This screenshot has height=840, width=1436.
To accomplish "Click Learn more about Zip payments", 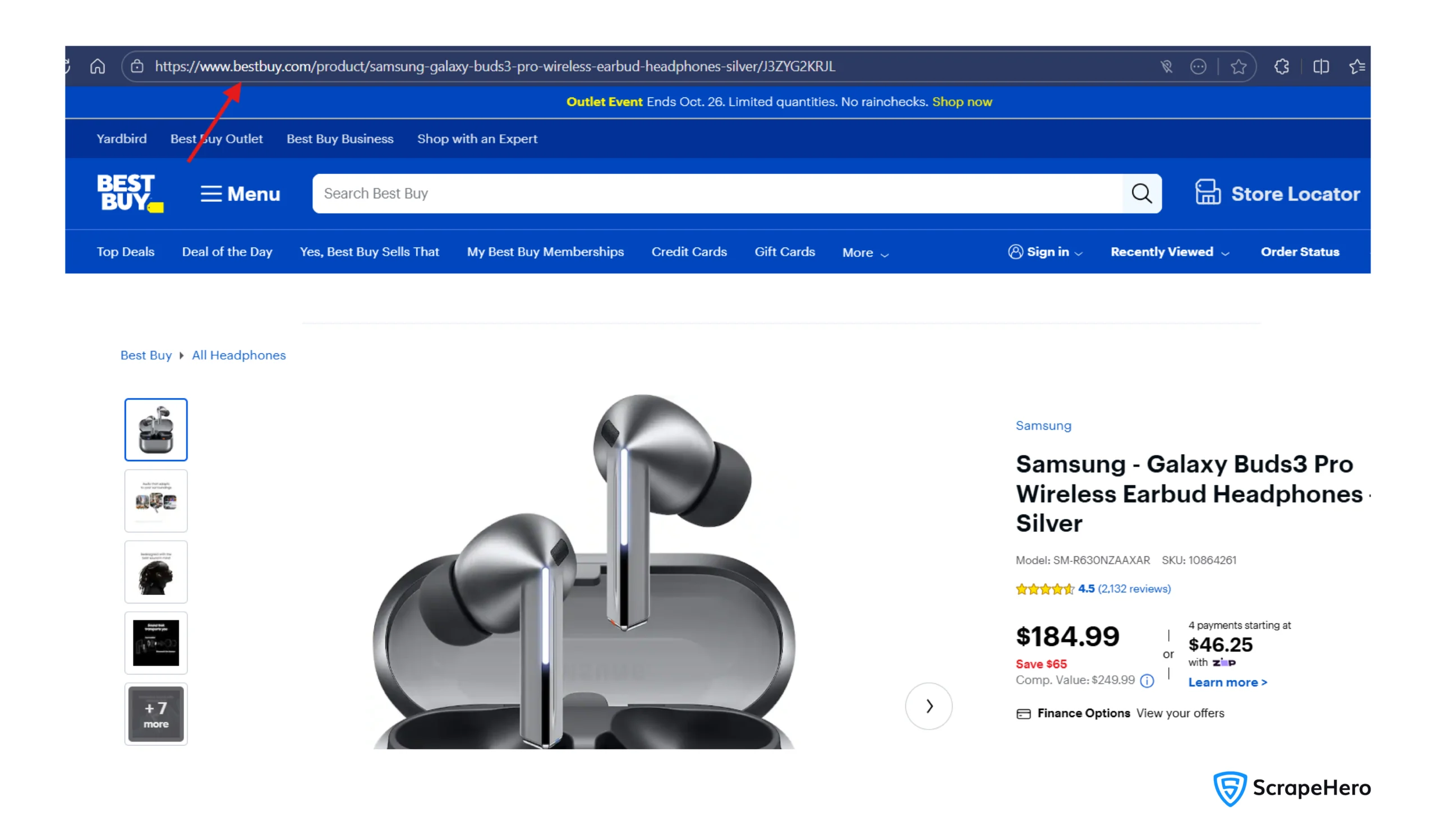I will click(x=1227, y=682).
